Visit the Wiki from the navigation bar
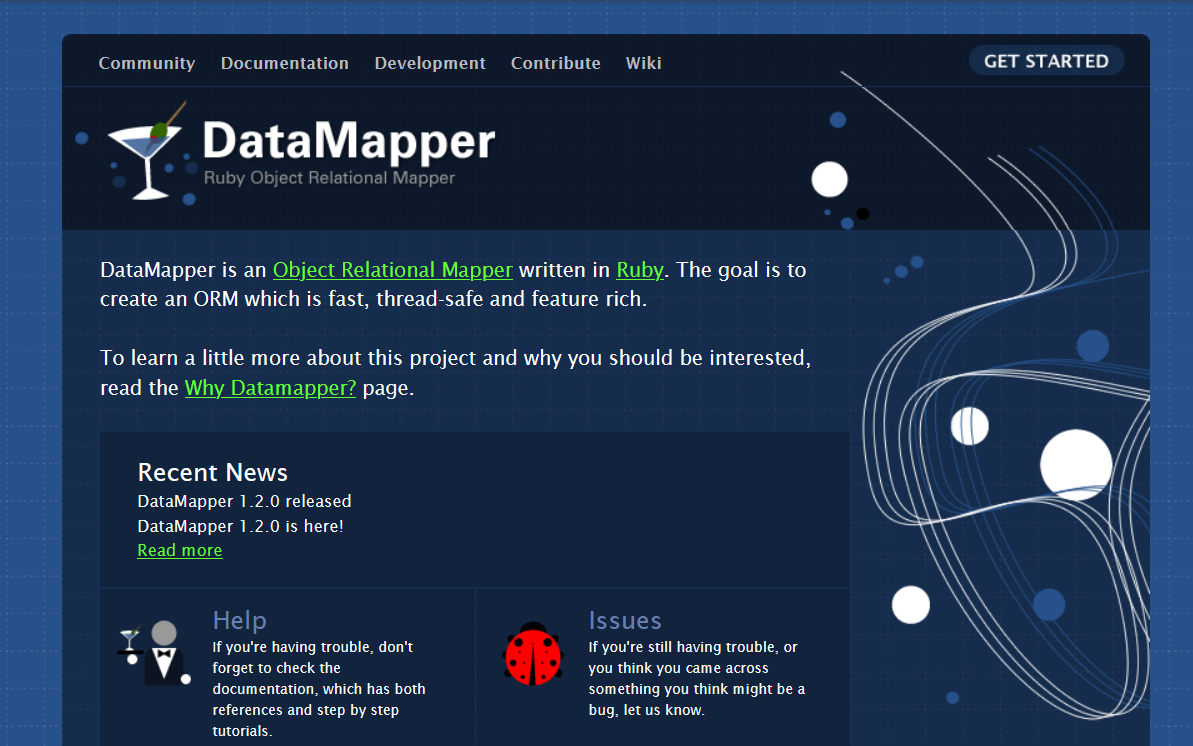This screenshot has height=746, width=1193. pyautogui.click(x=643, y=63)
